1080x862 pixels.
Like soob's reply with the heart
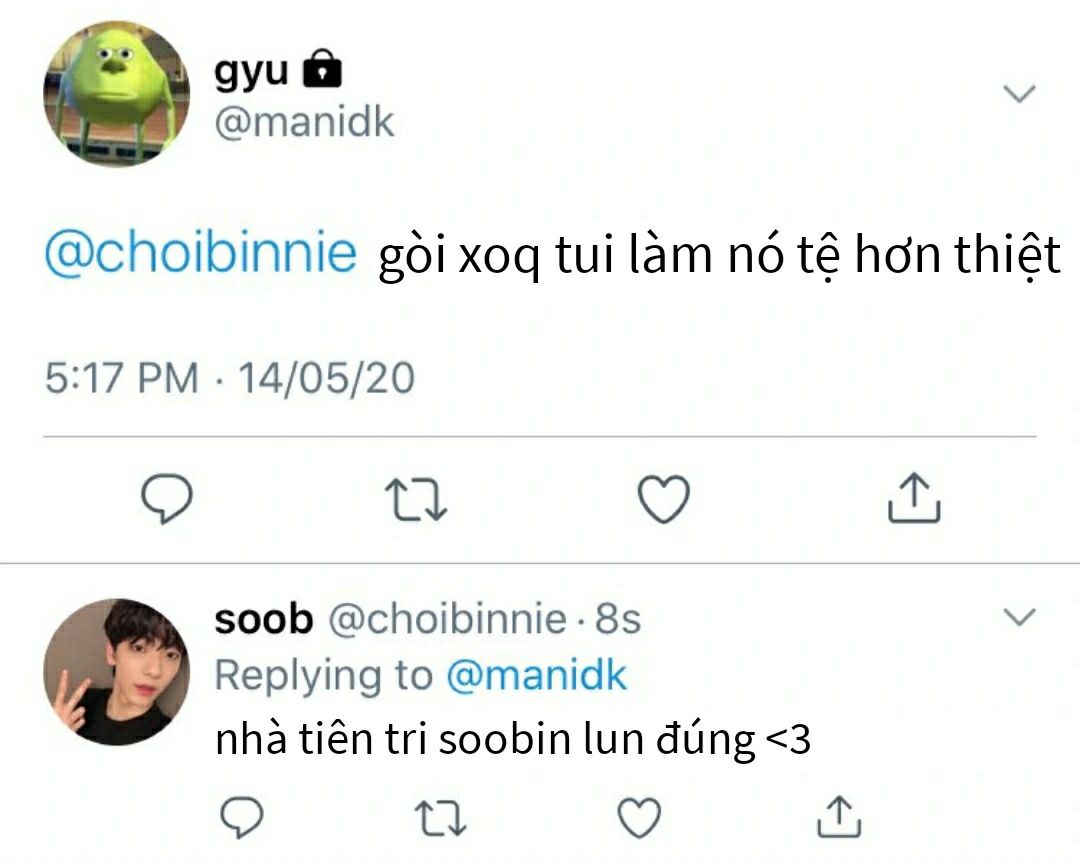(638, 818)
